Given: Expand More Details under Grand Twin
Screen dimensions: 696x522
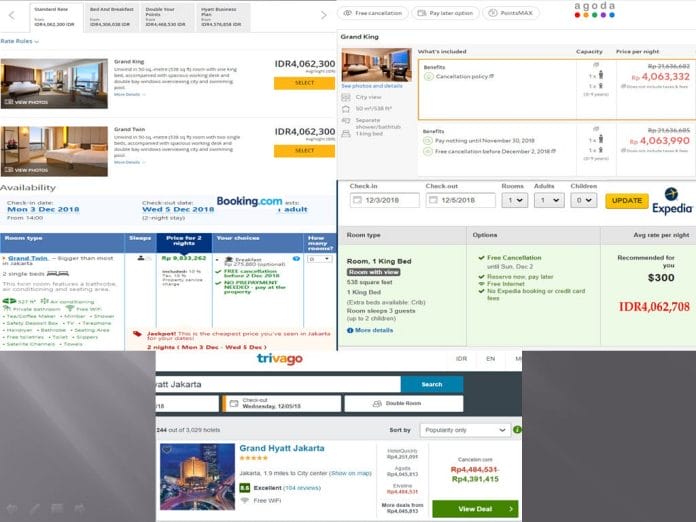Looking at the screenshot, I should pyautogui.click(x=129, y=162).
